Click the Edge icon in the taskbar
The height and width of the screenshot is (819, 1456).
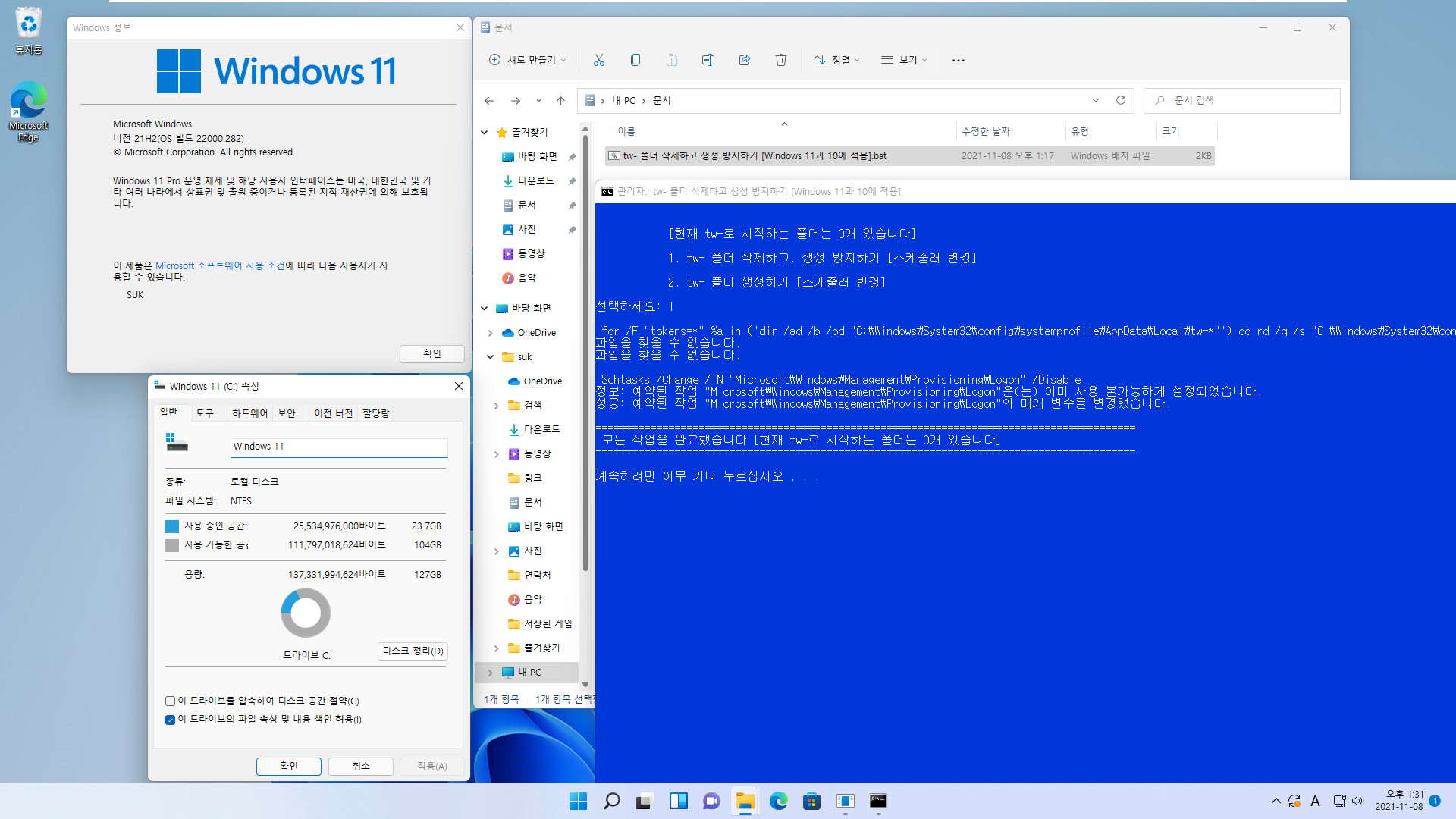coord(778,801)
